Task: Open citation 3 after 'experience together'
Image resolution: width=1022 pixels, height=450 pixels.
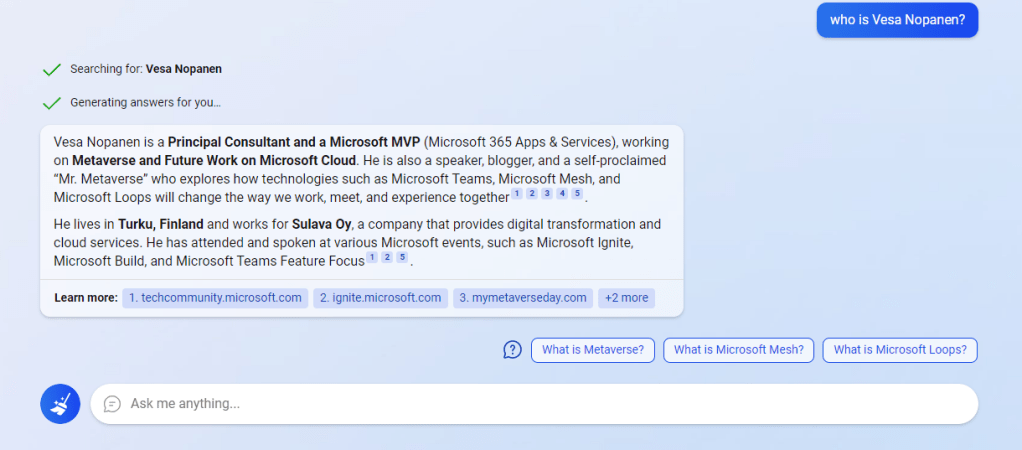Action: pyautogui.click(x=547, y=194)
